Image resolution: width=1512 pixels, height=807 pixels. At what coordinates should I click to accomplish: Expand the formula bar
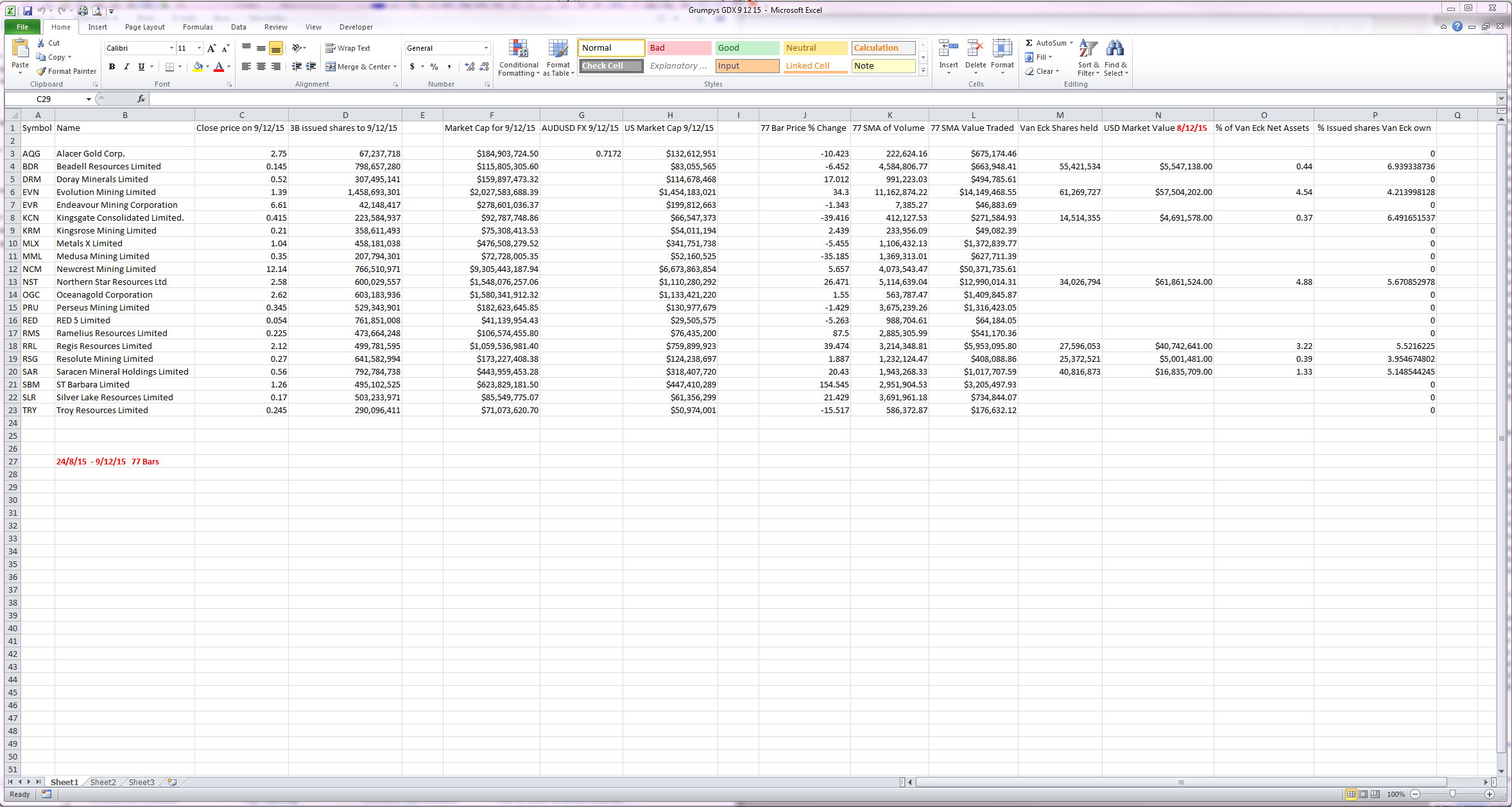pos(1501,99)
